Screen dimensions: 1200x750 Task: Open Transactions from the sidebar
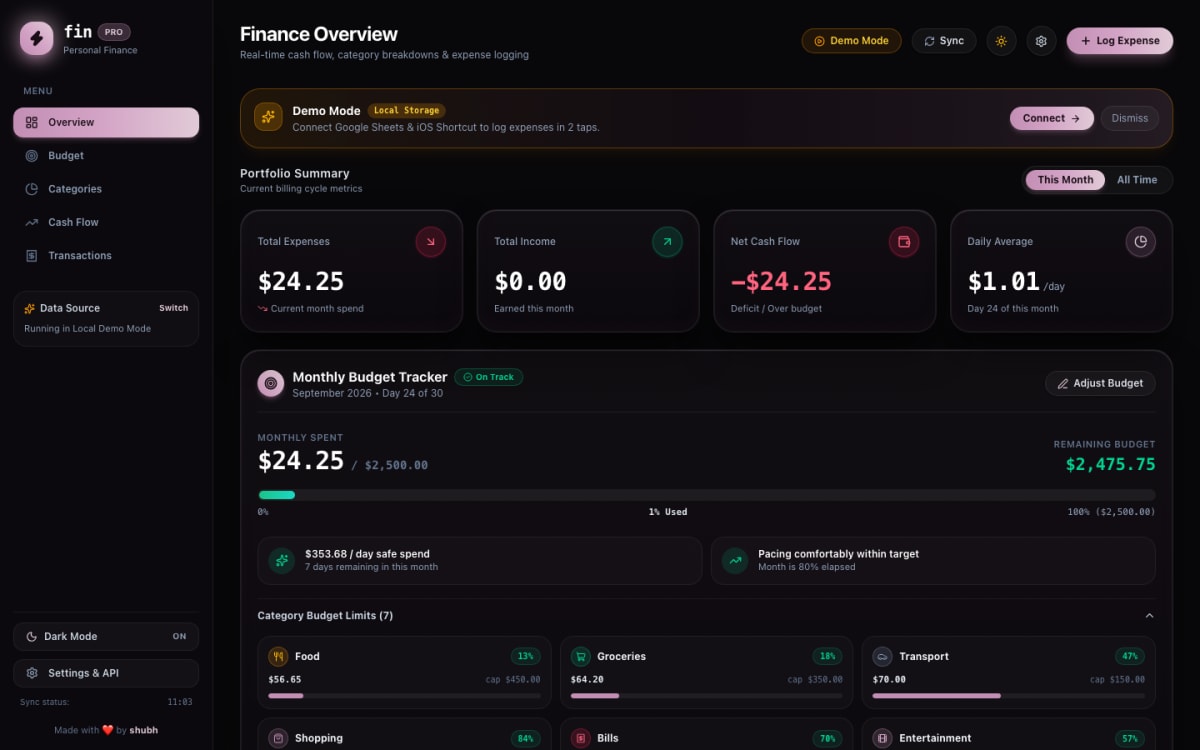point(106,256)
